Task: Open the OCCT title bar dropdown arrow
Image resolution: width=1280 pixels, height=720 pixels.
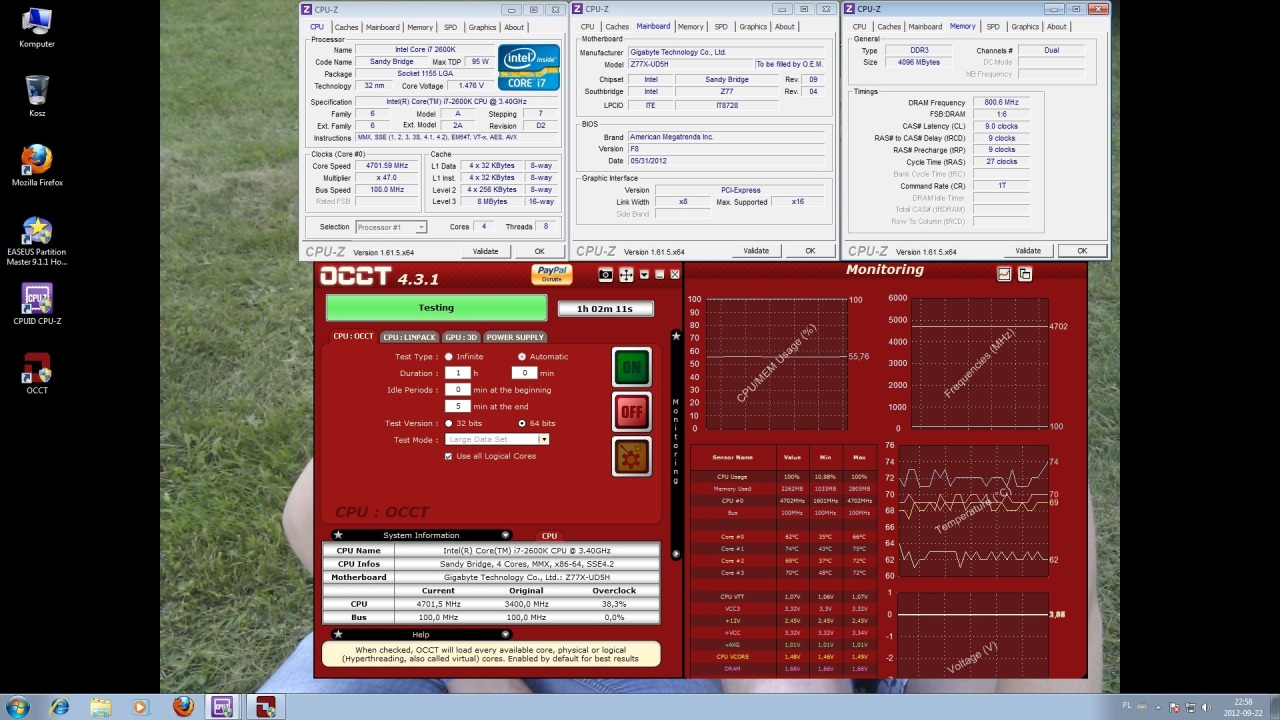Action: pyautogui.click(x=645, y=275)
